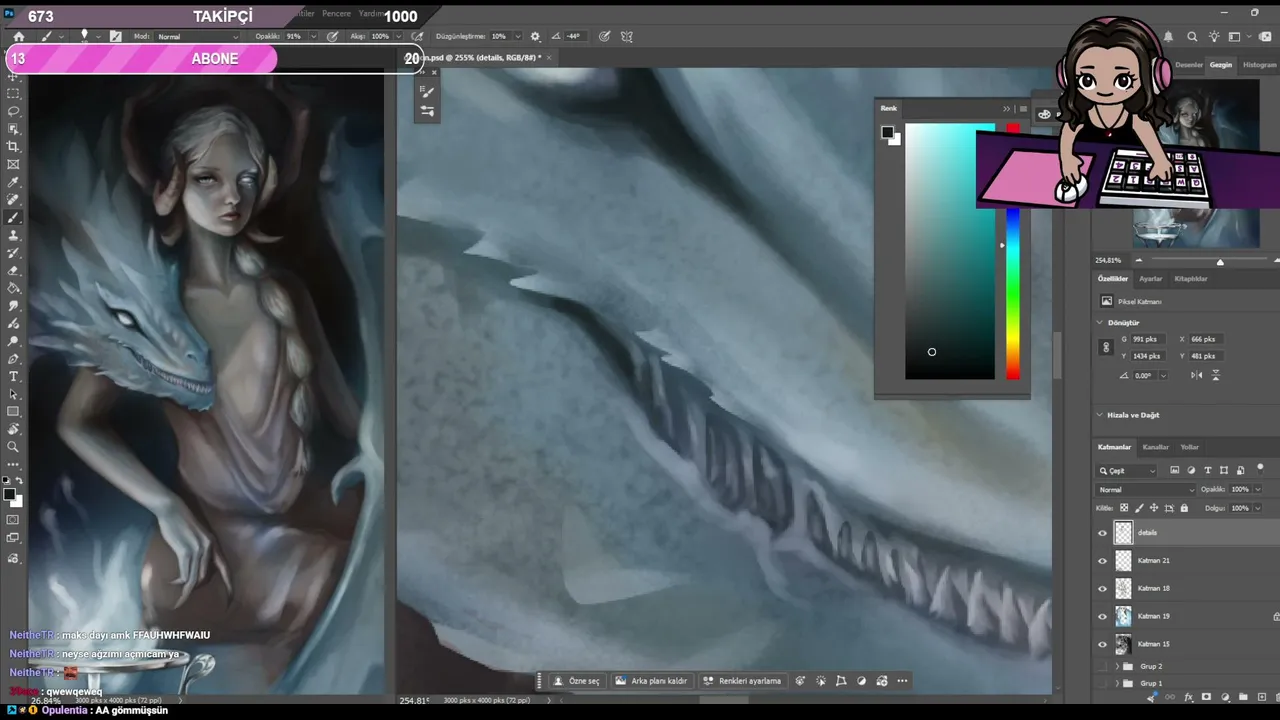The width and height of the screenshot is (1280, 720).
Task: Open three-dot menu in contextual task bar
Action: click(x=902, y=681)
